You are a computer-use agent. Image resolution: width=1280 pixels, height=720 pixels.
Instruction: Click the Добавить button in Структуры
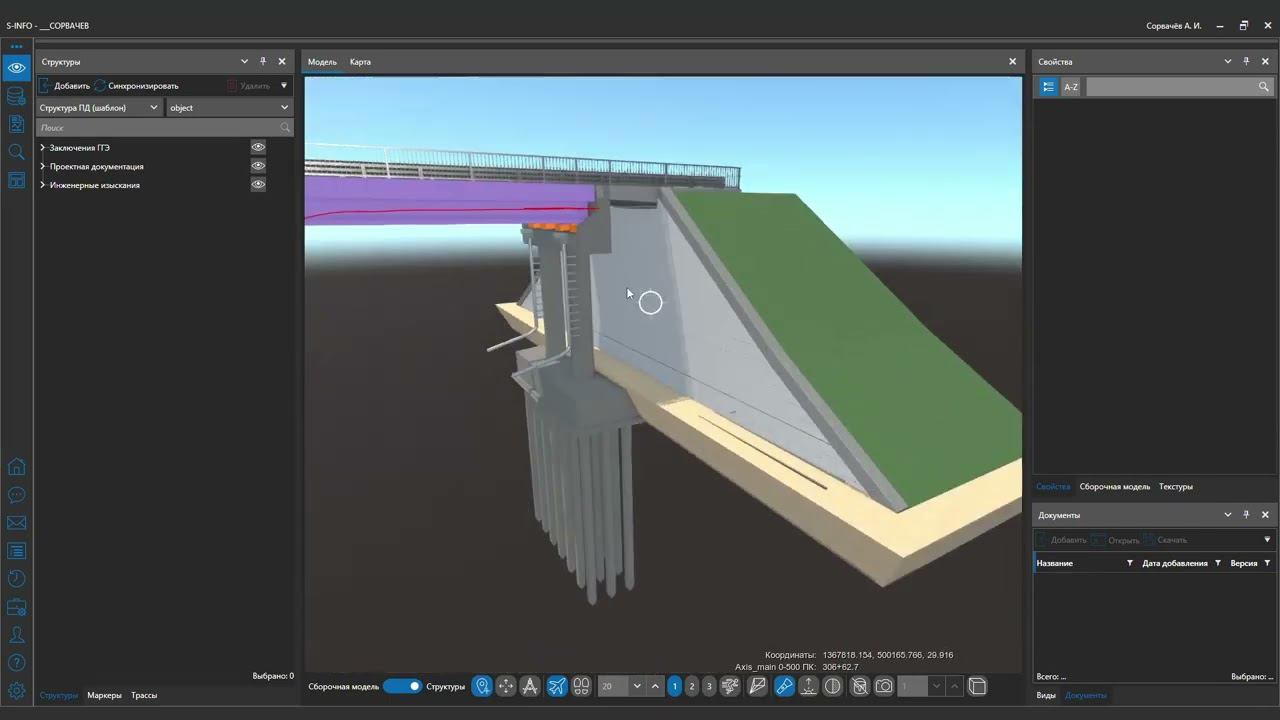(x=64, y=86)
